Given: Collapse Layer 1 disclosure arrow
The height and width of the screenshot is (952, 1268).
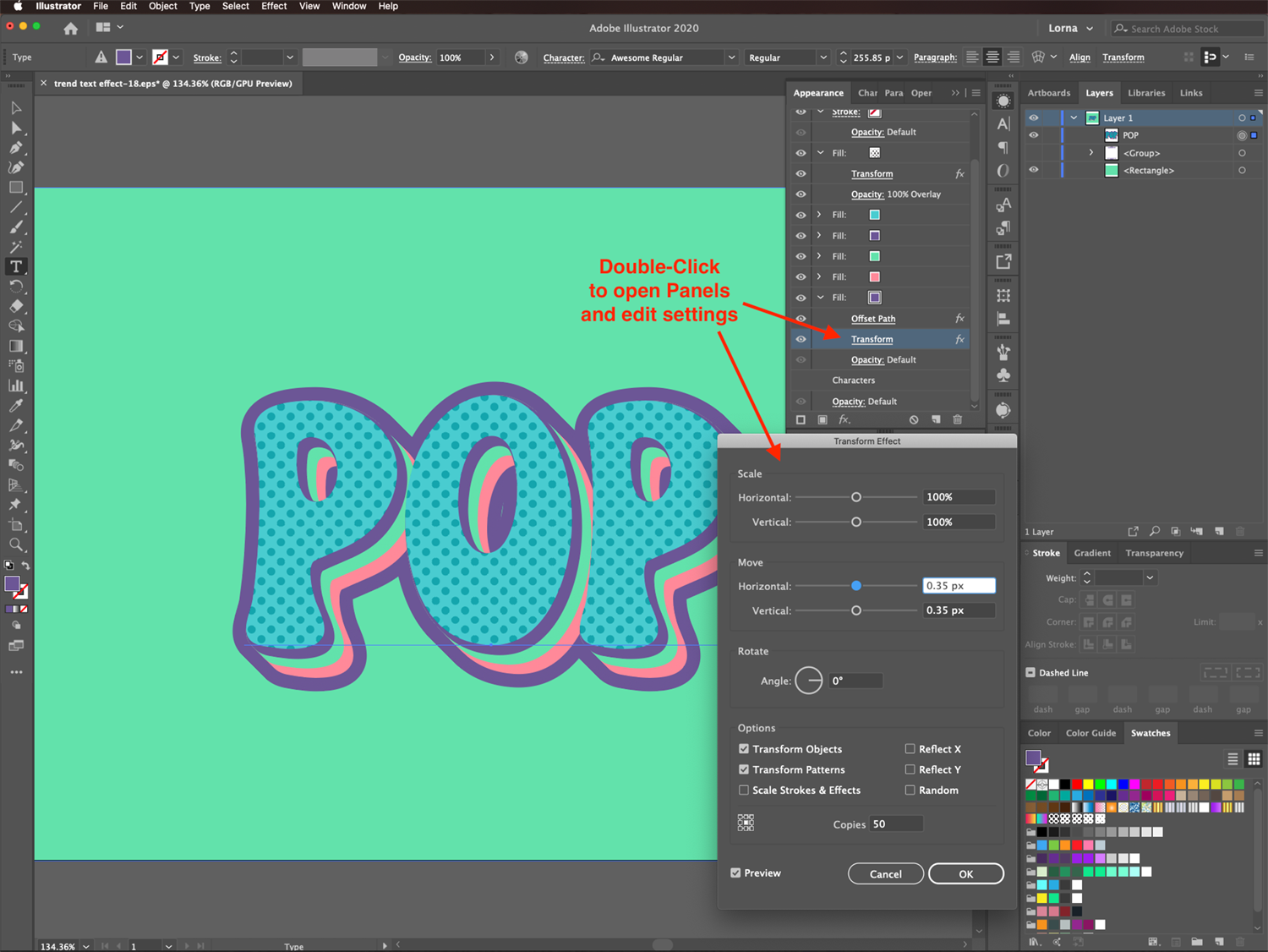Looking at the screenshot, I should tap(1074, 118).
